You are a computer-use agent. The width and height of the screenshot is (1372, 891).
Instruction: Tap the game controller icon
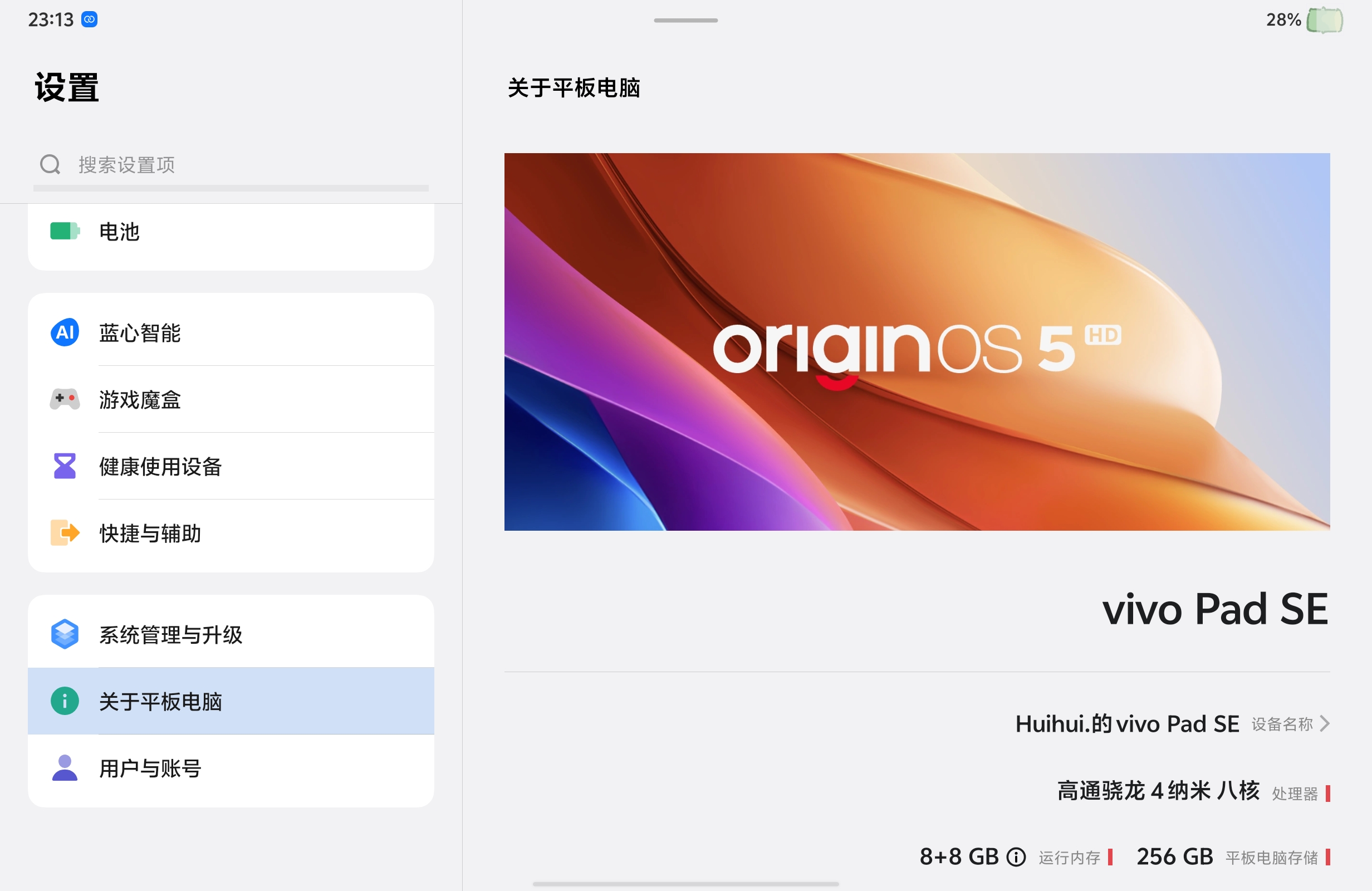coord(65,399)
